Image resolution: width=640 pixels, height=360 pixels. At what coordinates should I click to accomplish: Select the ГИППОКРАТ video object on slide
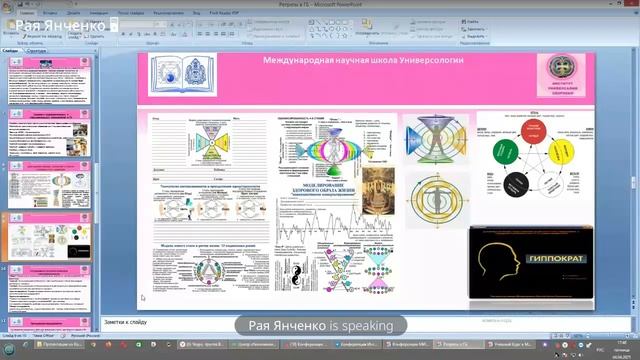531,262
